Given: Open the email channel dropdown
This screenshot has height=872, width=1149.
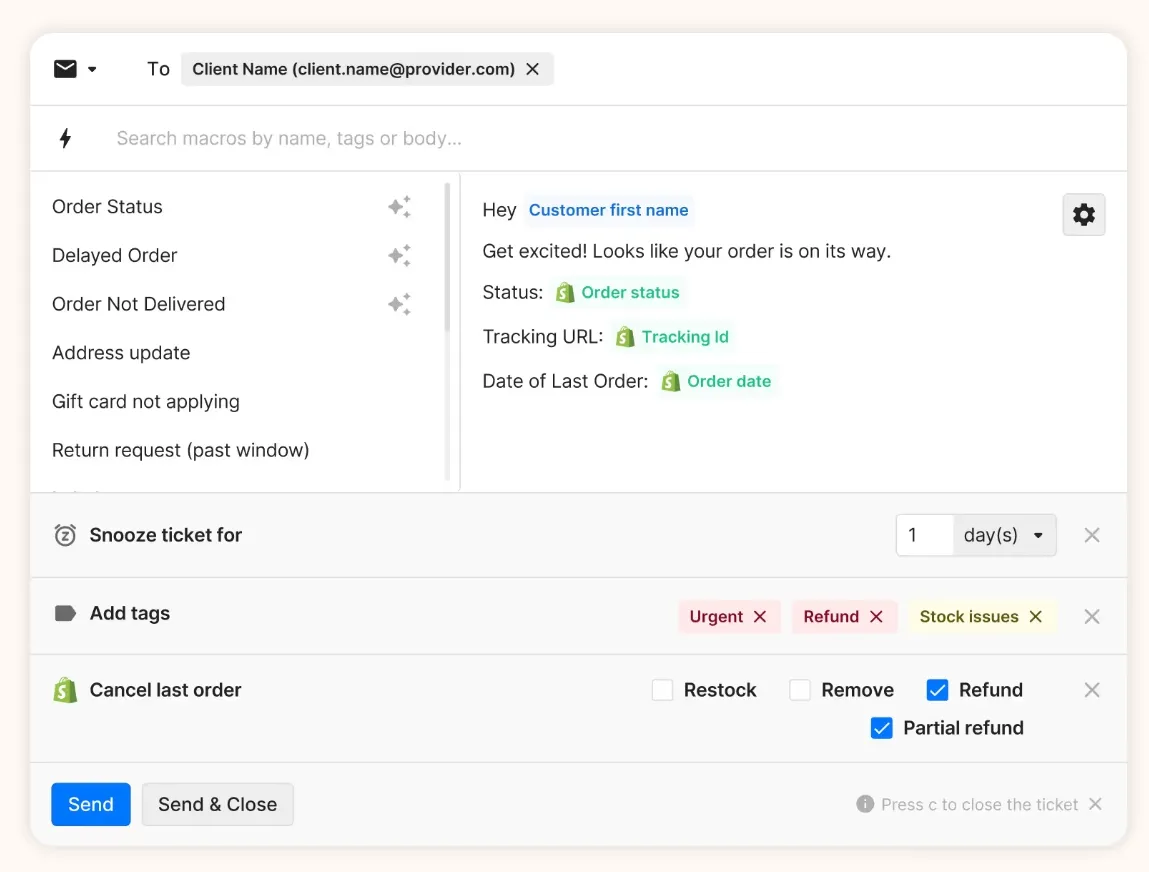Looking at the screenshot, I should (75, 69).
